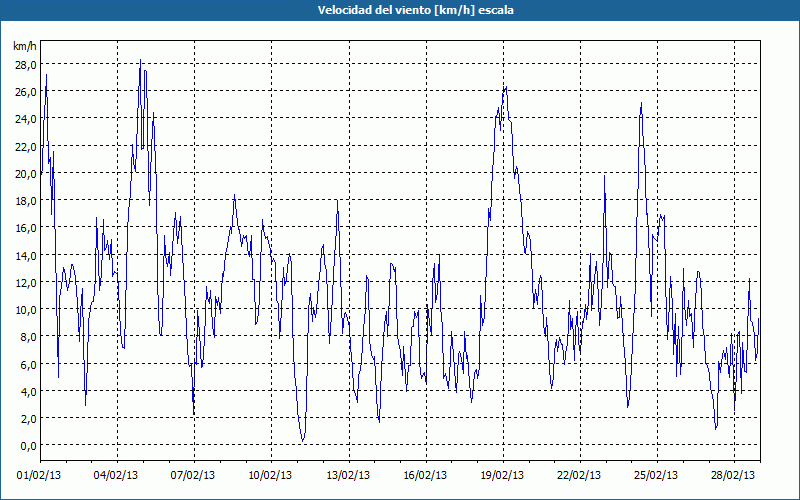Select the 12,0 y-axis value

pyautogui.click(x=26, y=282)
